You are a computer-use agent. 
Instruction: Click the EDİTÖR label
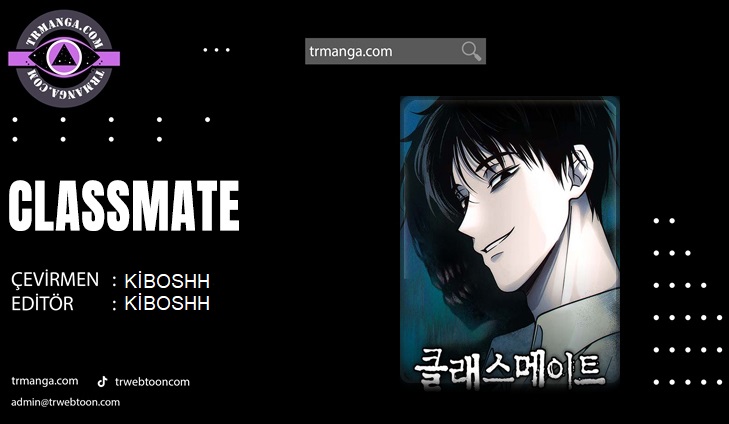(42, 304)
